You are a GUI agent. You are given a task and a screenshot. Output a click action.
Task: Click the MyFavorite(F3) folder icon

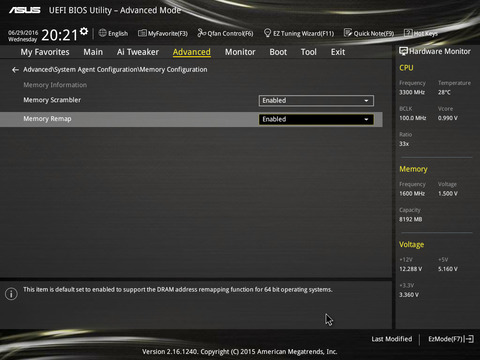[142, 33]
